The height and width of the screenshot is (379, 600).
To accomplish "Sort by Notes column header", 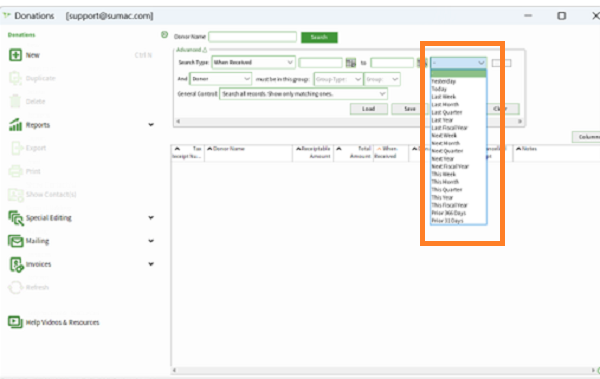I will click(555, 152).
